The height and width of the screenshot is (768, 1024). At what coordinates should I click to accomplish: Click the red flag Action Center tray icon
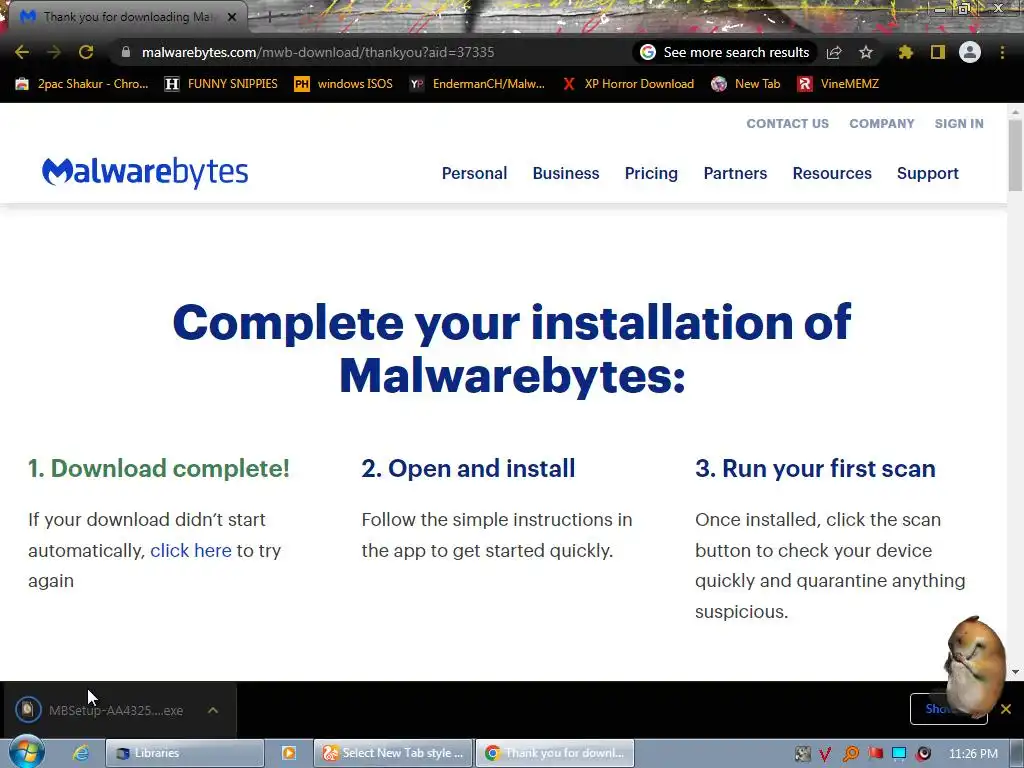tap(875, 754)
